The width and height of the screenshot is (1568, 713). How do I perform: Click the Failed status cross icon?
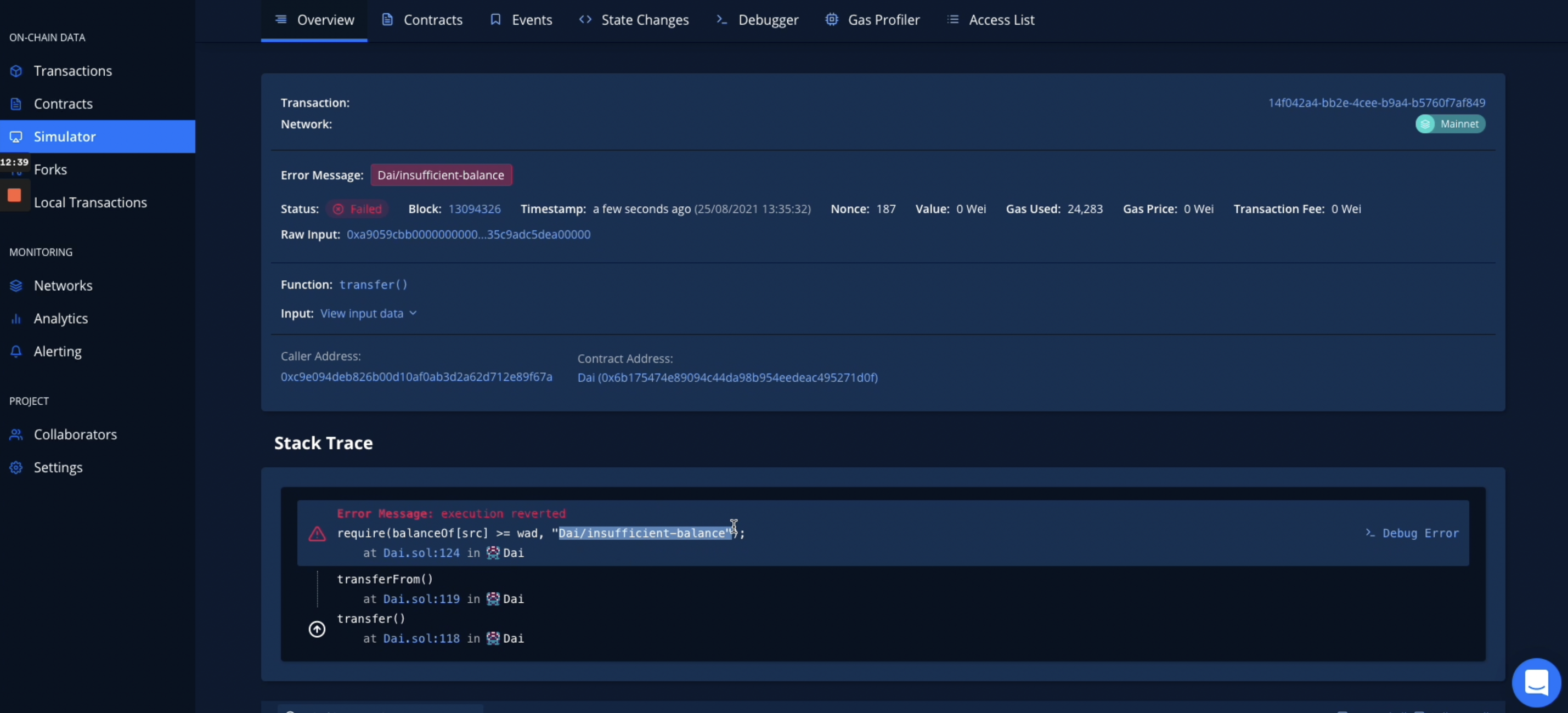point(338,210)
